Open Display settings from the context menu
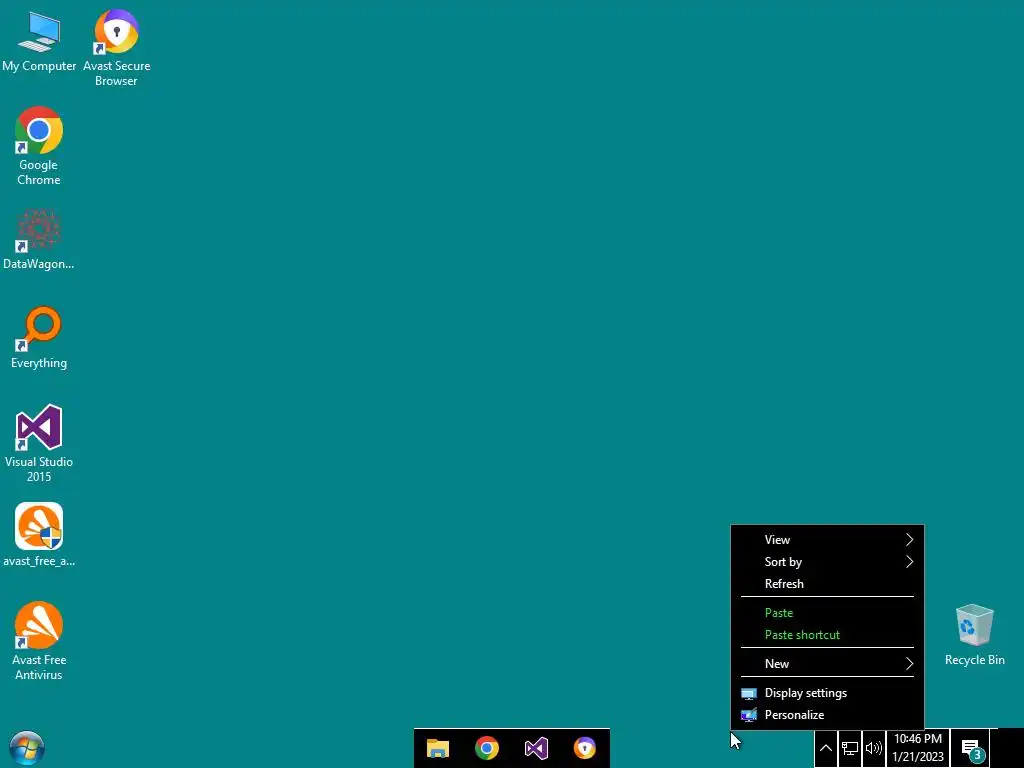This screenshot has height=768, width=1024. [x=827, y=693]
